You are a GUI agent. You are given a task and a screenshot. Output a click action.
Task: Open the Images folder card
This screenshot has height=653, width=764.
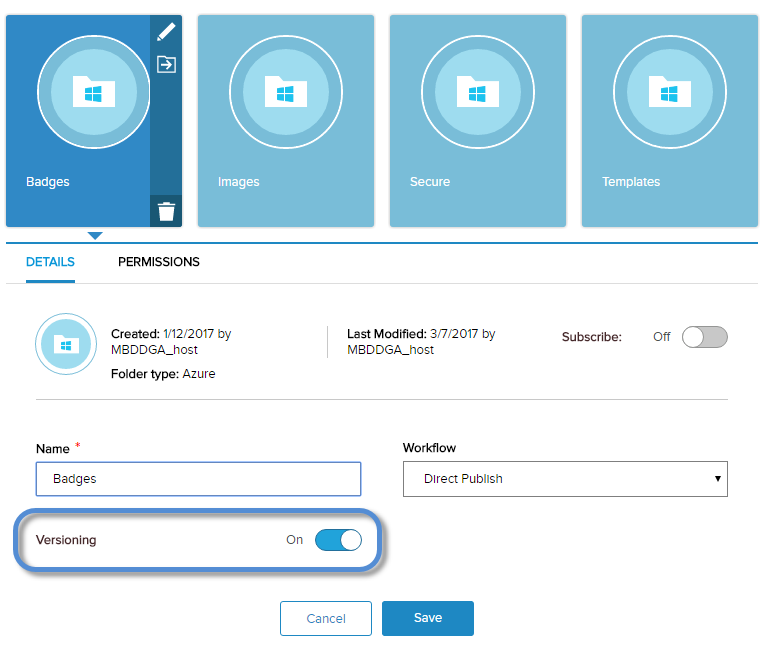(286, 121)
